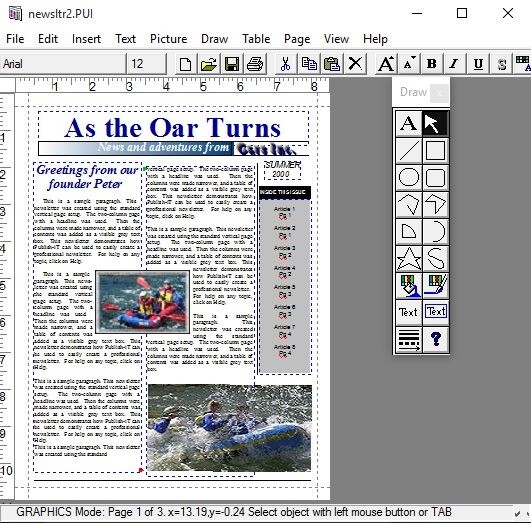The width and height of the screenshot is (531, 523).
Task: Click the Save diskette icon
Action: 232,64
